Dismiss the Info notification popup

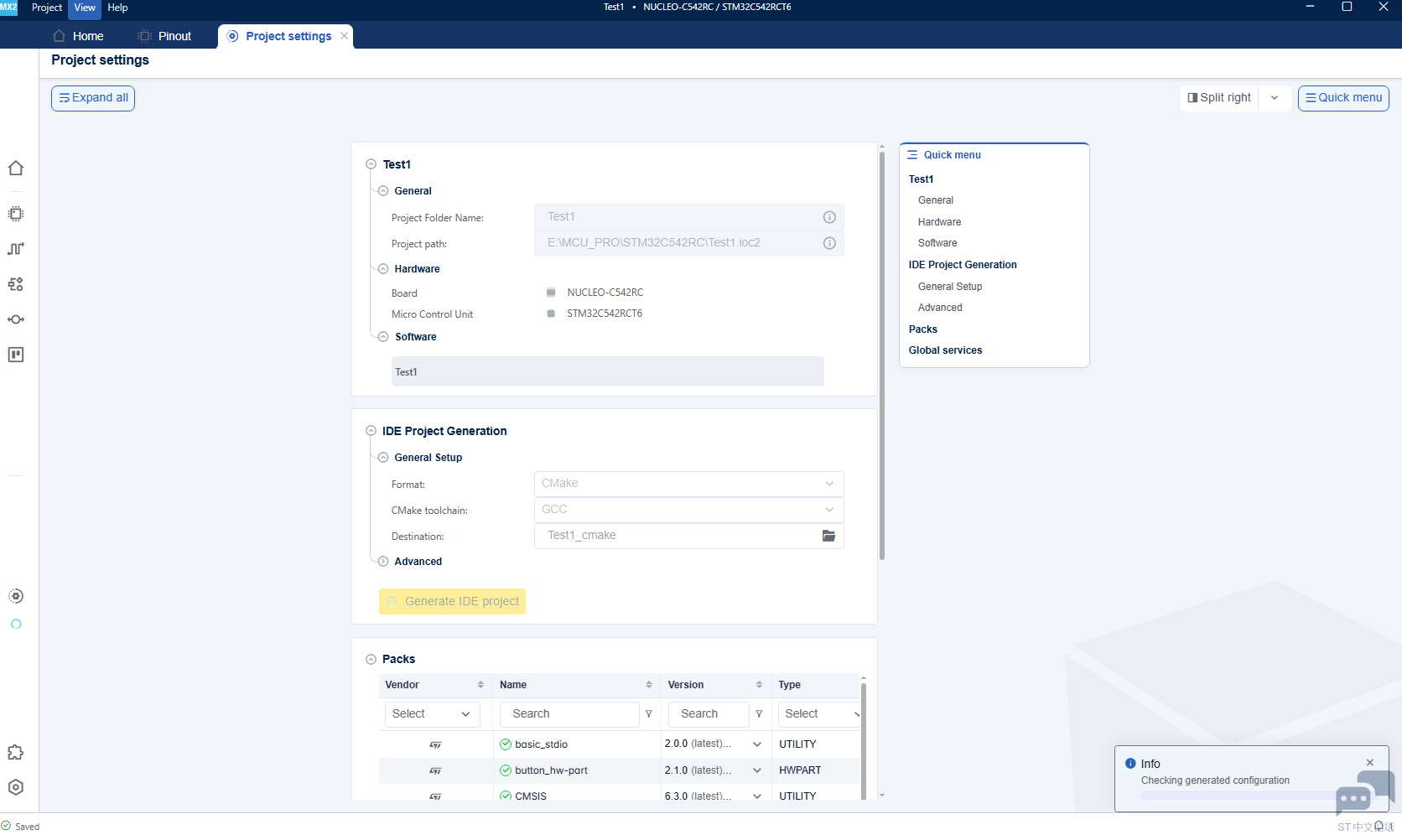click(1370, 763)
